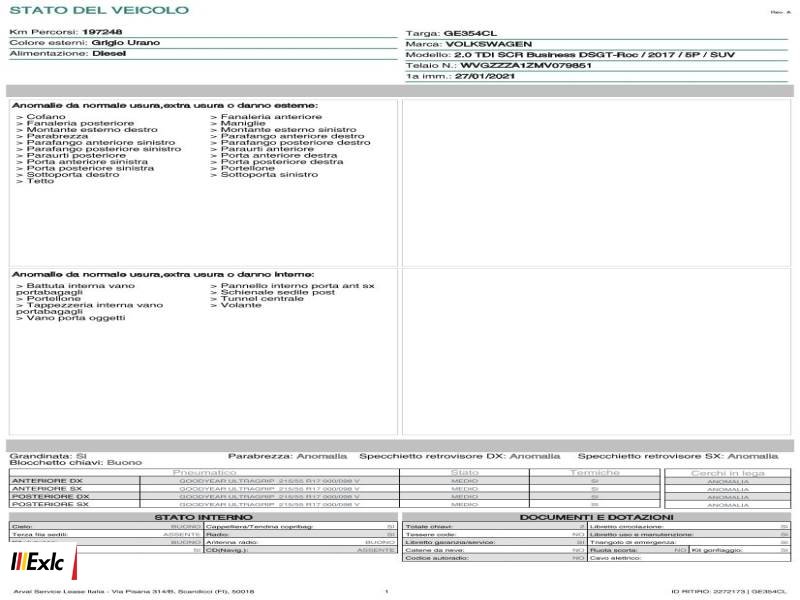The width and height of the screenshot is (800, 600).
Task: Select 'Battuta interna vano portabagagli'
Action: coord(76,289)
